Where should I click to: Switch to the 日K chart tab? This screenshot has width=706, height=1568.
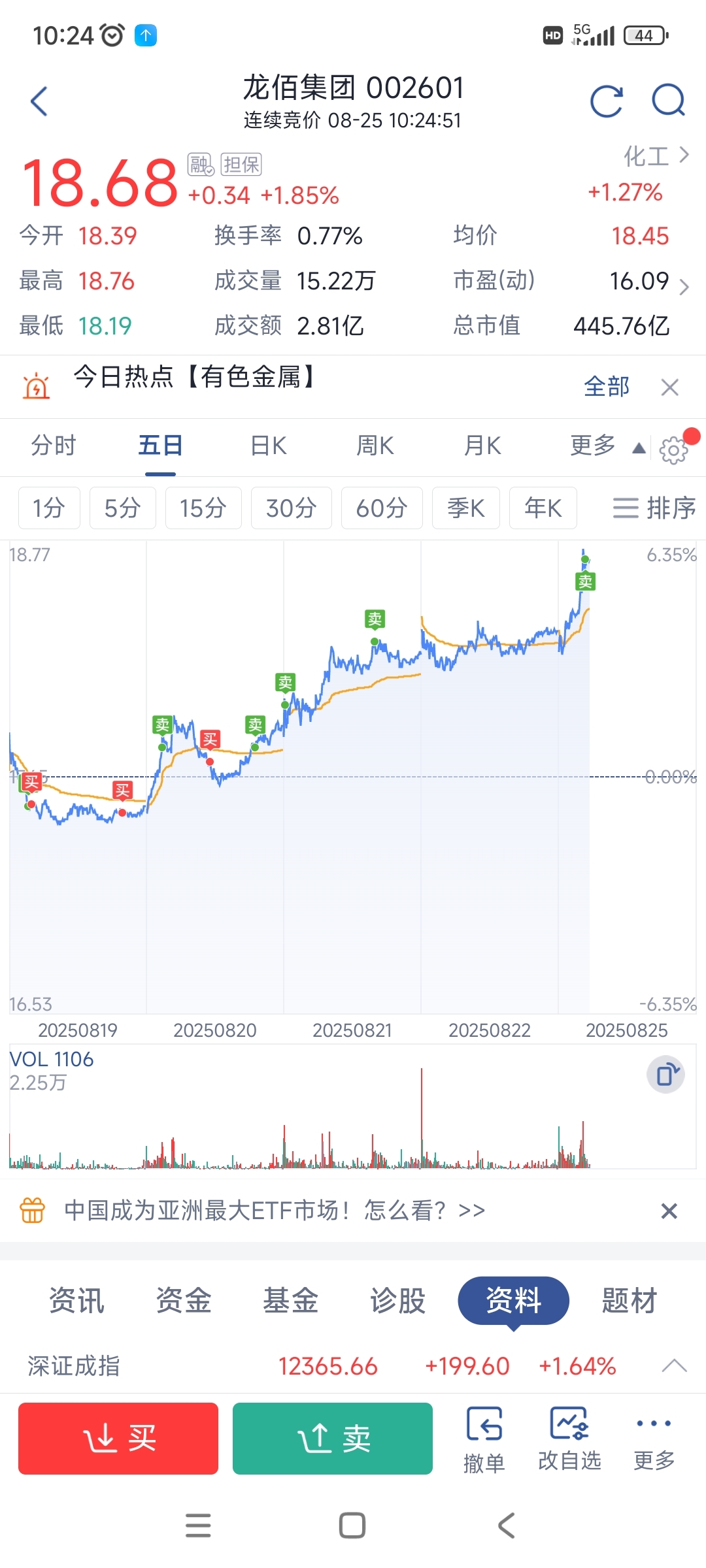(x=269, y=446)
